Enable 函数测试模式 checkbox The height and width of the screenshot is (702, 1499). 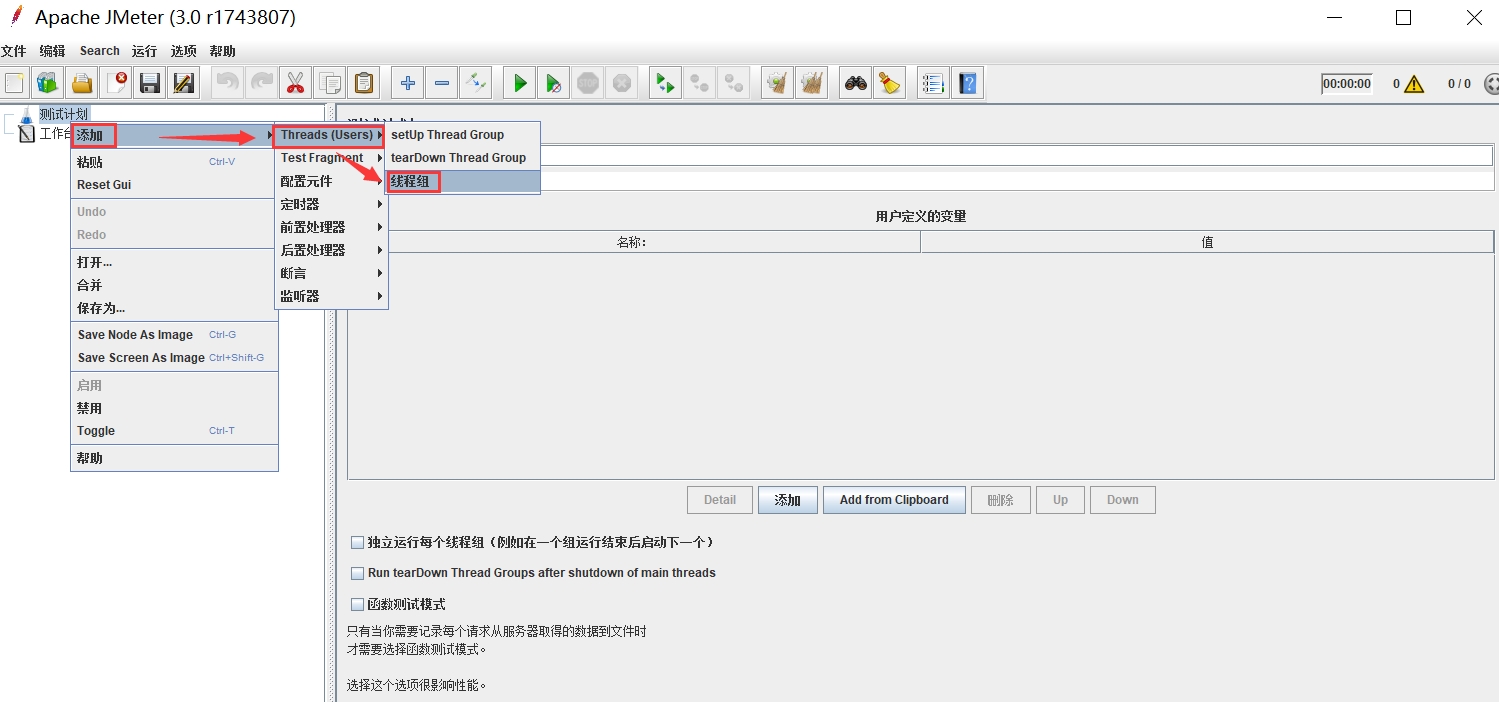tap(357, 604)
